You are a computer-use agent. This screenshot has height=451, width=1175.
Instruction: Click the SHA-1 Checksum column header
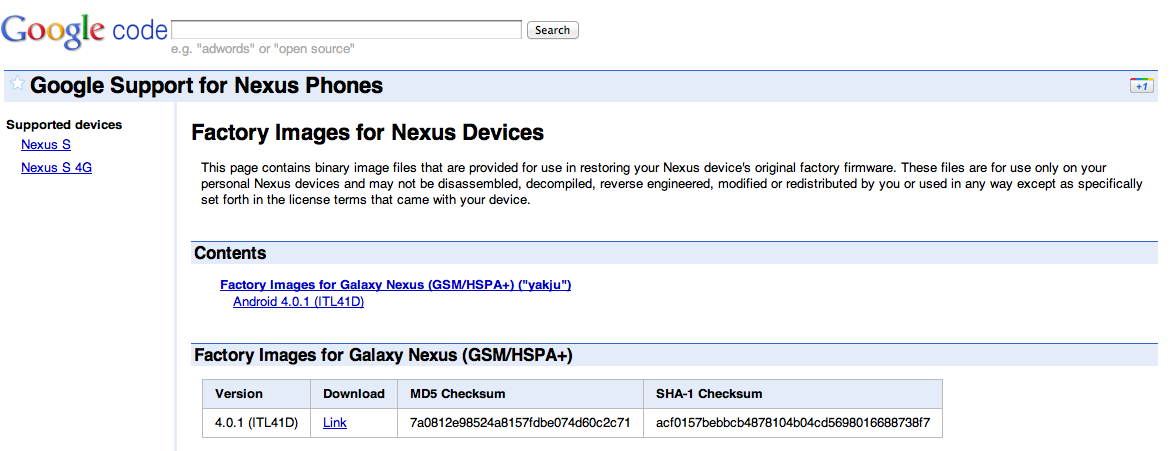point(709,394)
